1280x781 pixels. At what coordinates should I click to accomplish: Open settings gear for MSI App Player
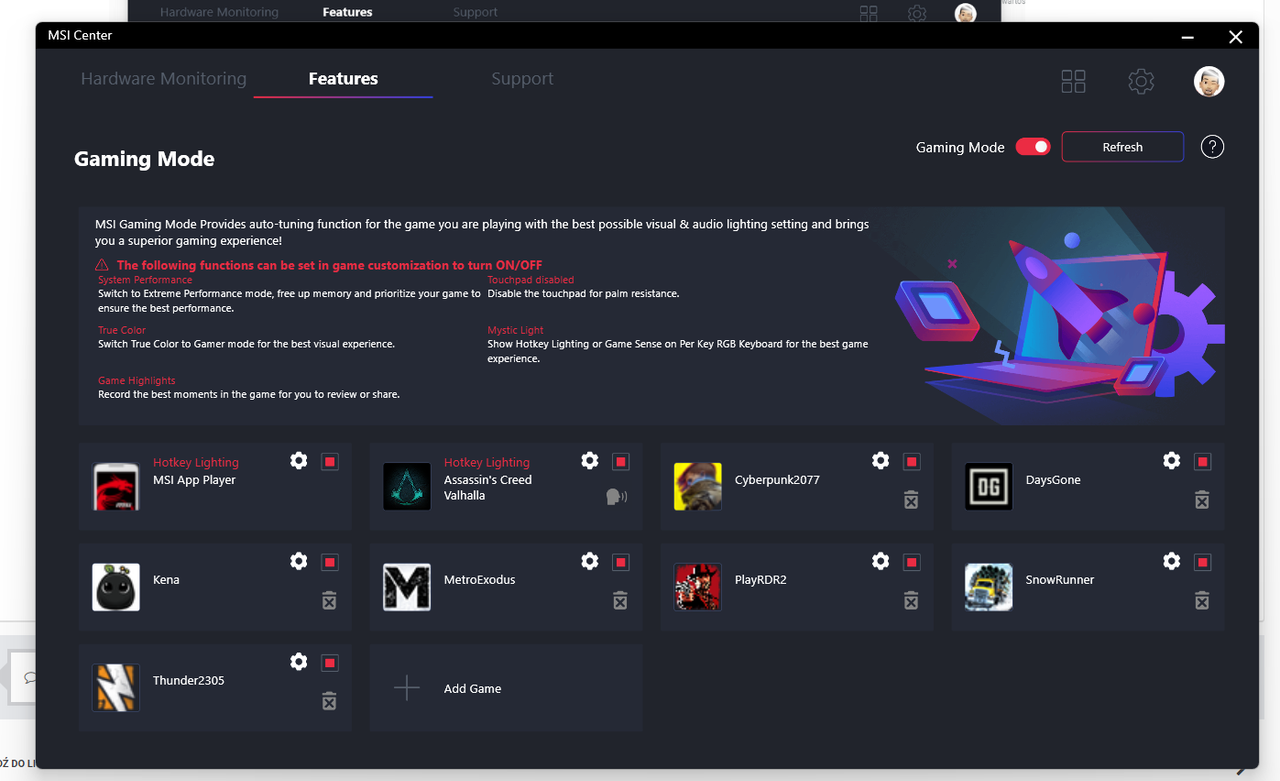(x=299, y=461)
